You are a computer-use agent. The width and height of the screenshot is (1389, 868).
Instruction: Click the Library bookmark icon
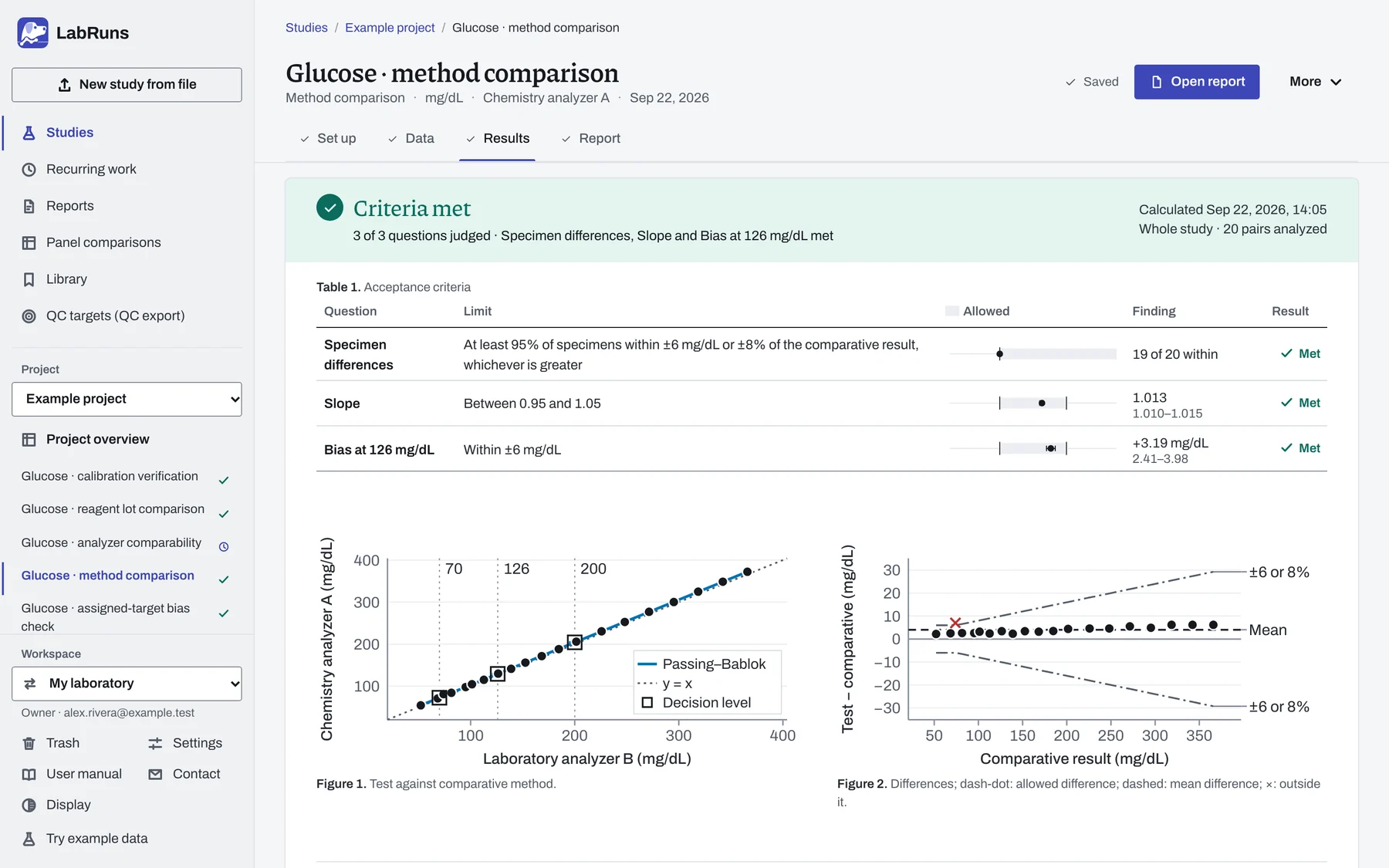click(x=29, y=279)
